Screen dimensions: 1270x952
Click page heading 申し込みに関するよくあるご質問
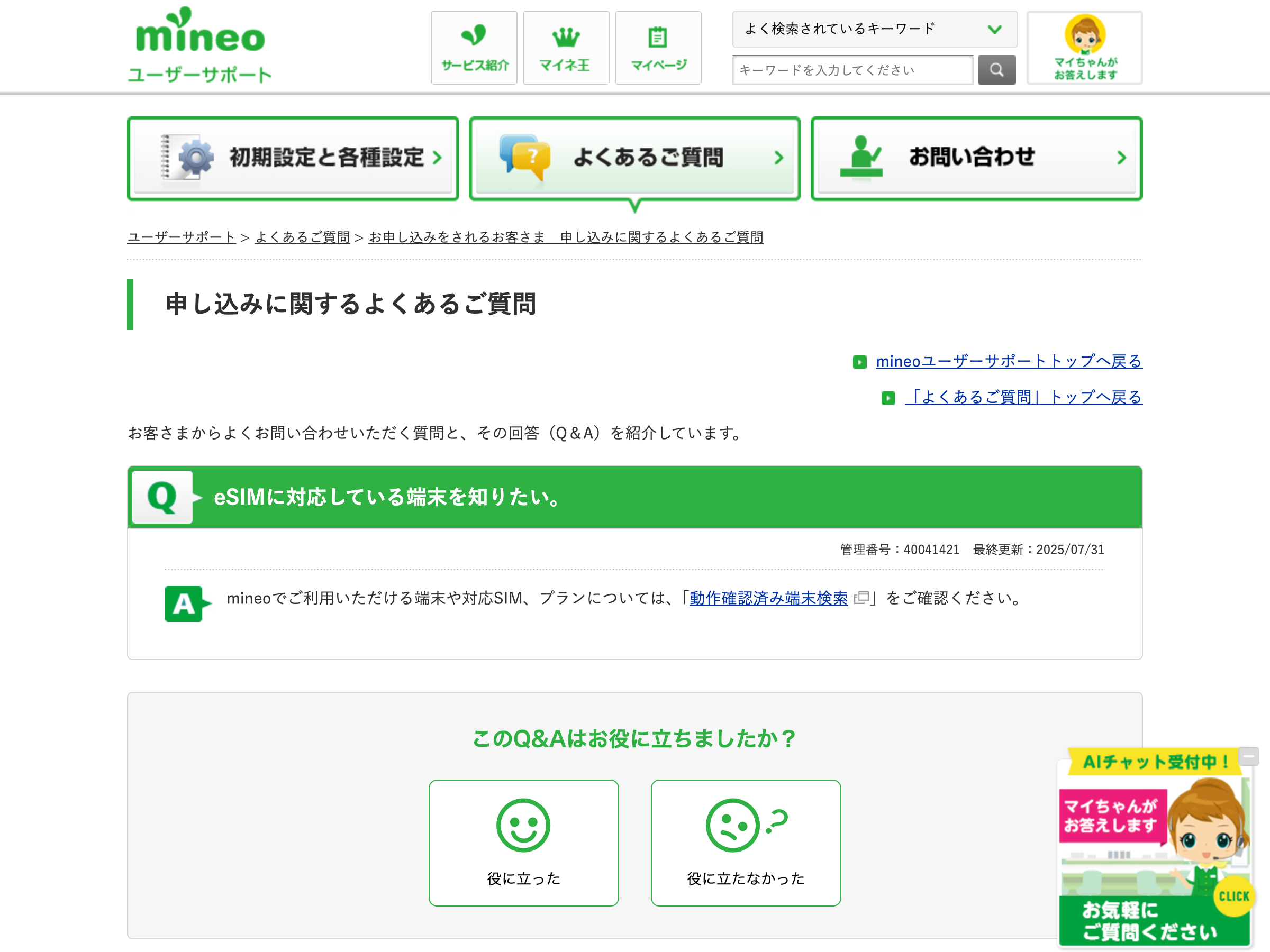(351, 304)
